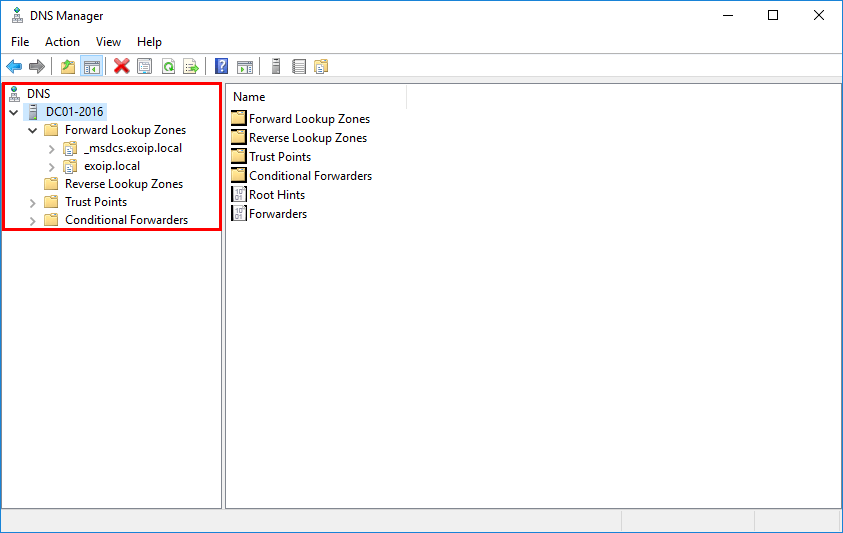Click the Forwarders binary icon

click(x=239, y=213)
